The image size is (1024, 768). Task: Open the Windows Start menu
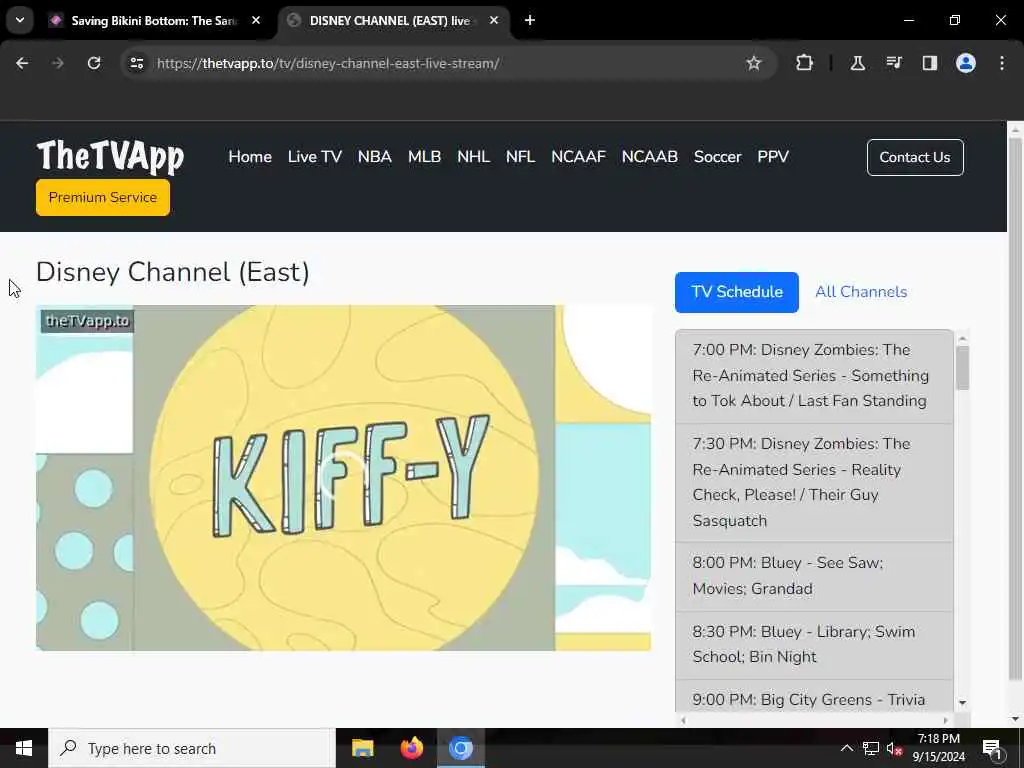[x=24, y=748]
